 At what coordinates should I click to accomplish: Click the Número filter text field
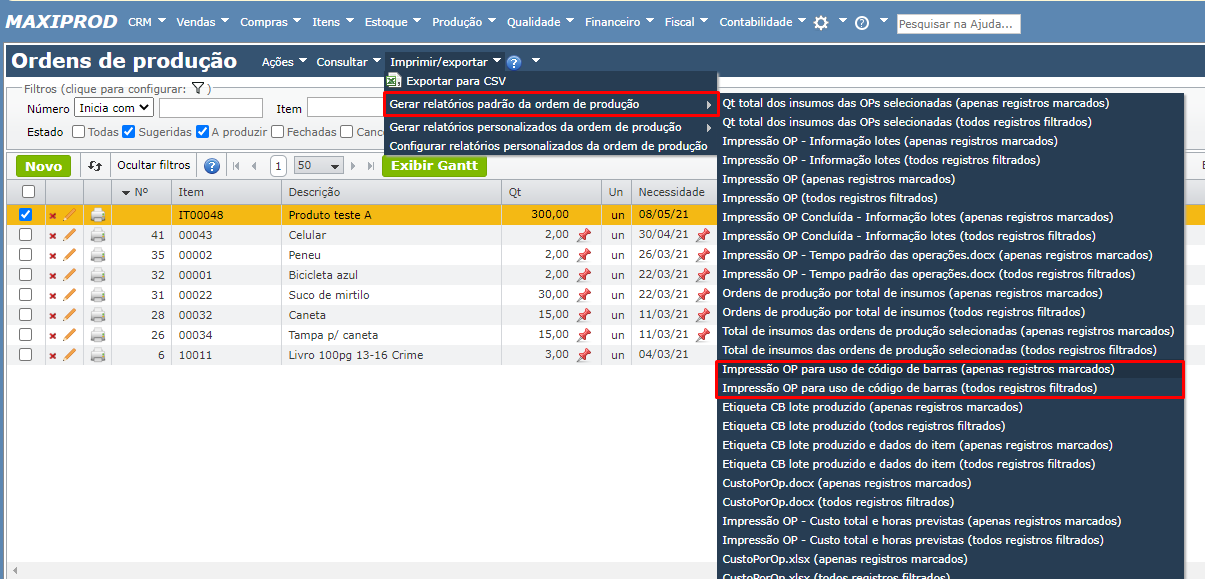tap(210, 108)
